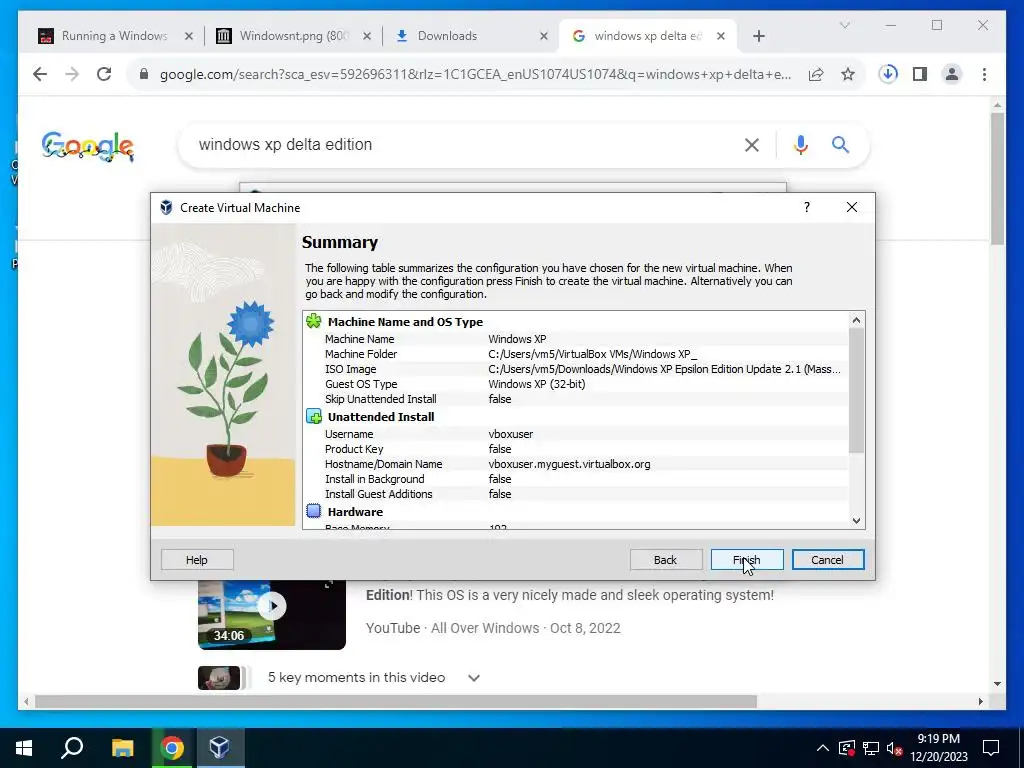Click the key moments preview thumbnail
1024x768 pixels.
[x=219, y=678]
